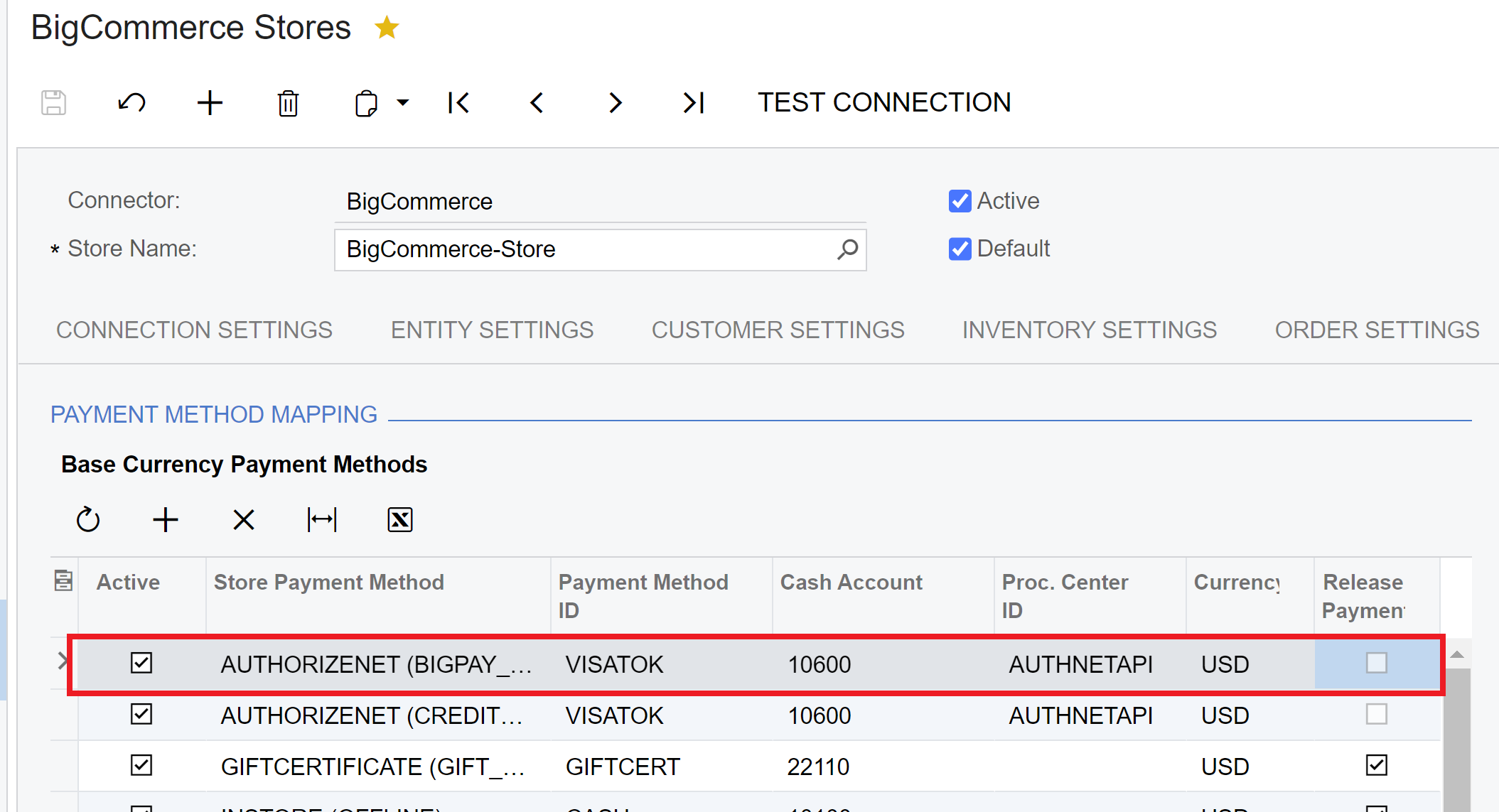
Task: Click AUTHNETAPI in the CREDIT row
Action: tap(1081, 715)
